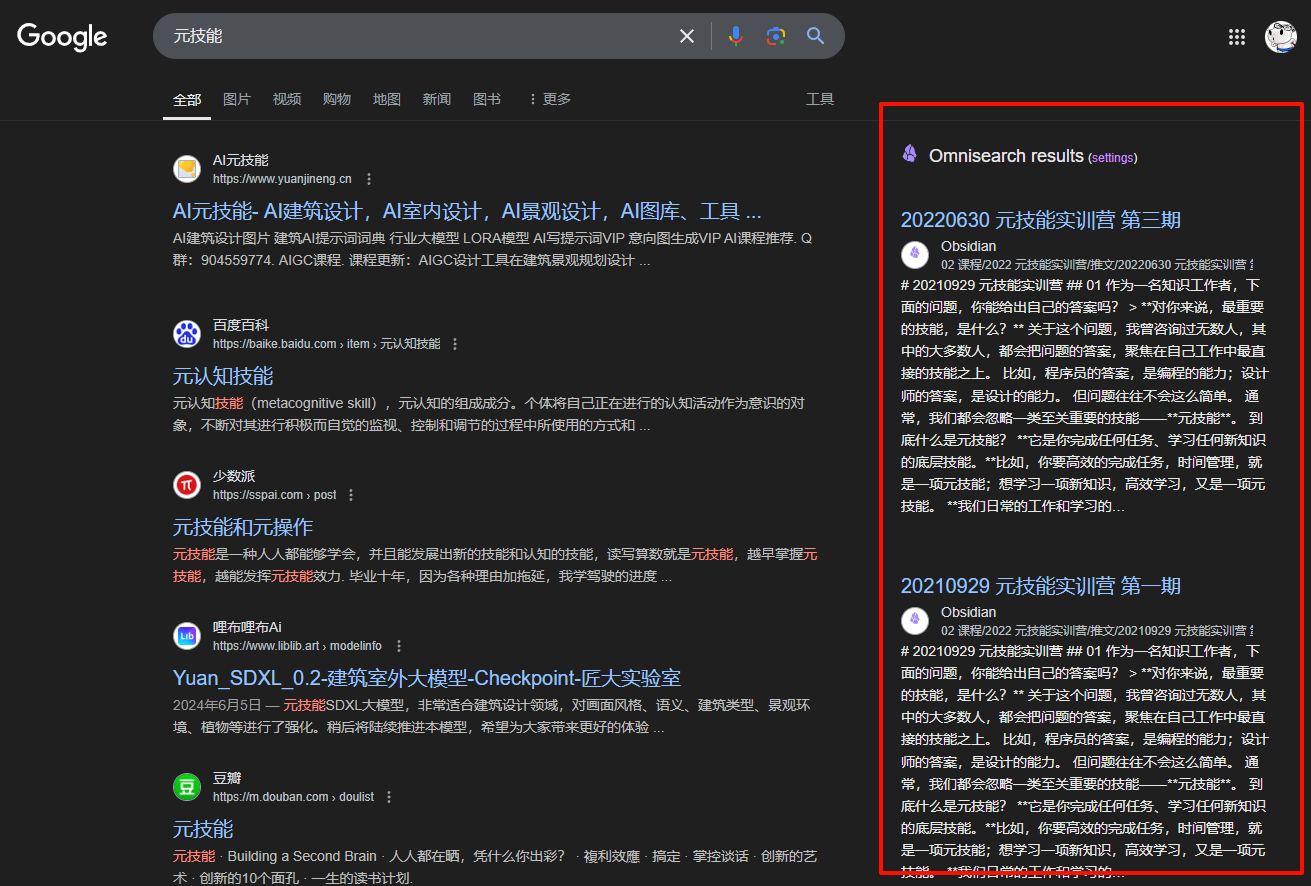The height and width of the screenshot is (886, 1311).
Task: Expand the 更多 search filters menu
Action: pyautogui.click(x=549, y=99)
